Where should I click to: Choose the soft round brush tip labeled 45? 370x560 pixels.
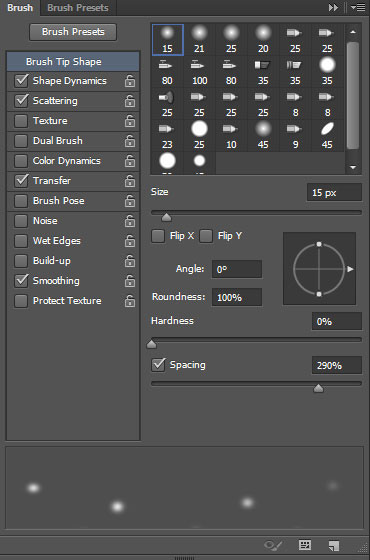[263, 136]
